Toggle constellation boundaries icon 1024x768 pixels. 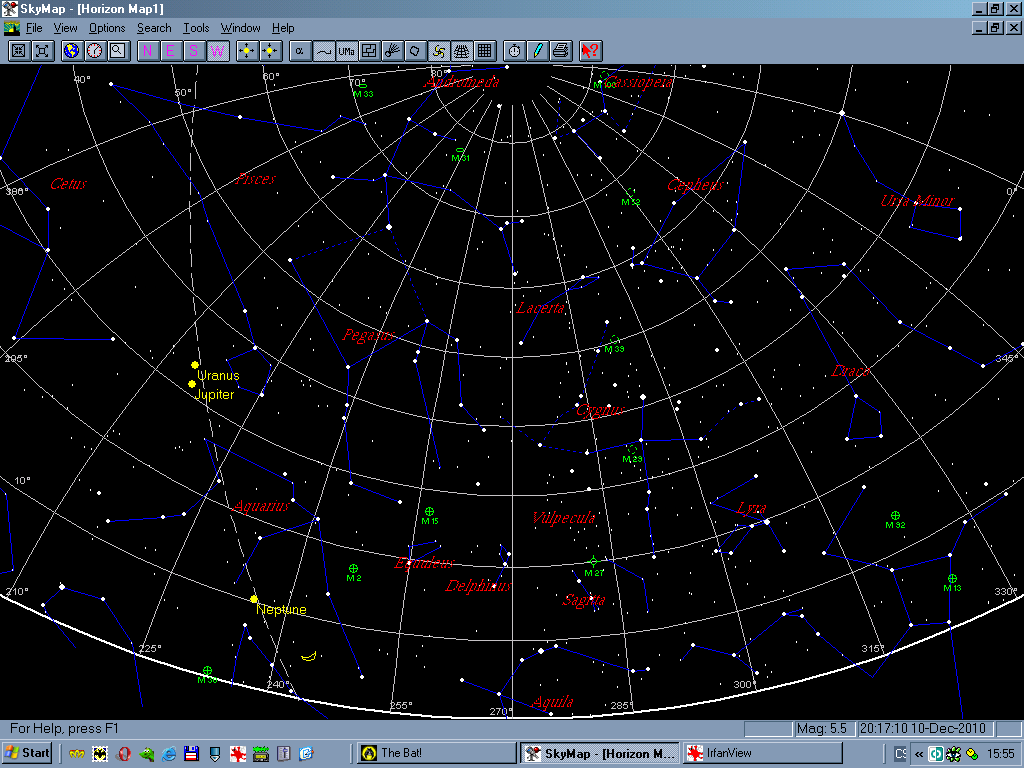[x=369, y=51]
